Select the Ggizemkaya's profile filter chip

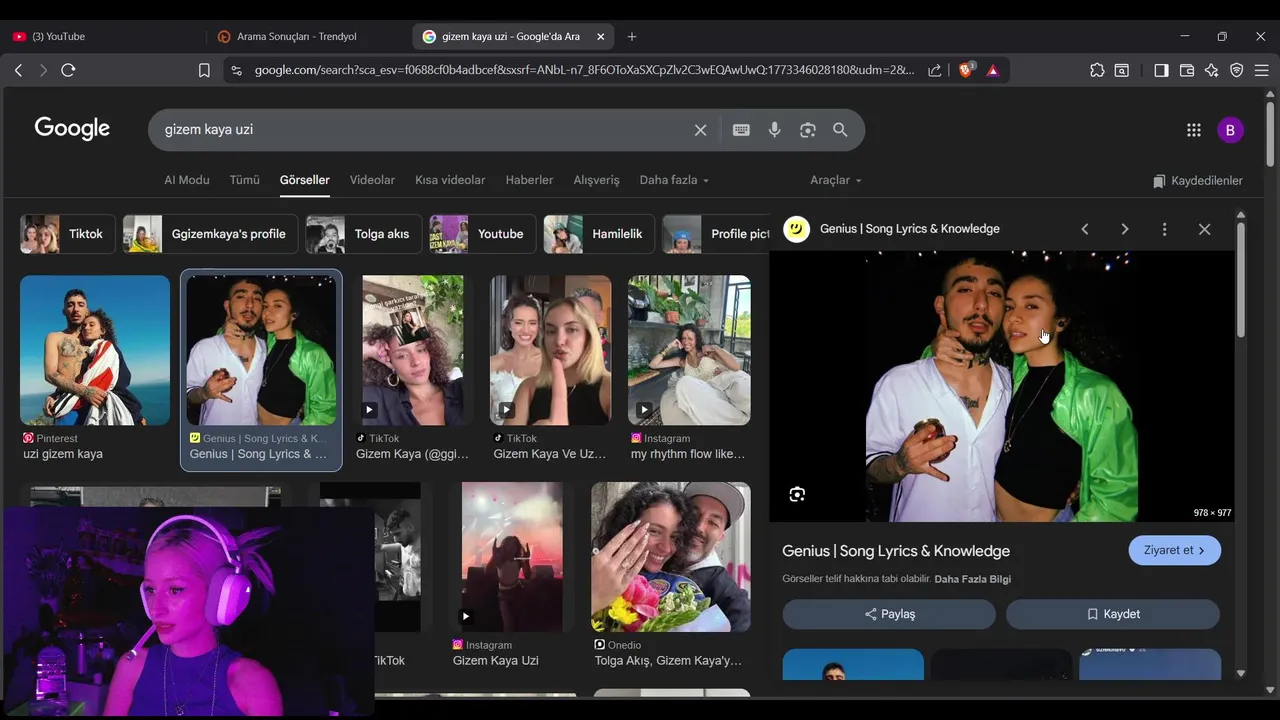210,234
